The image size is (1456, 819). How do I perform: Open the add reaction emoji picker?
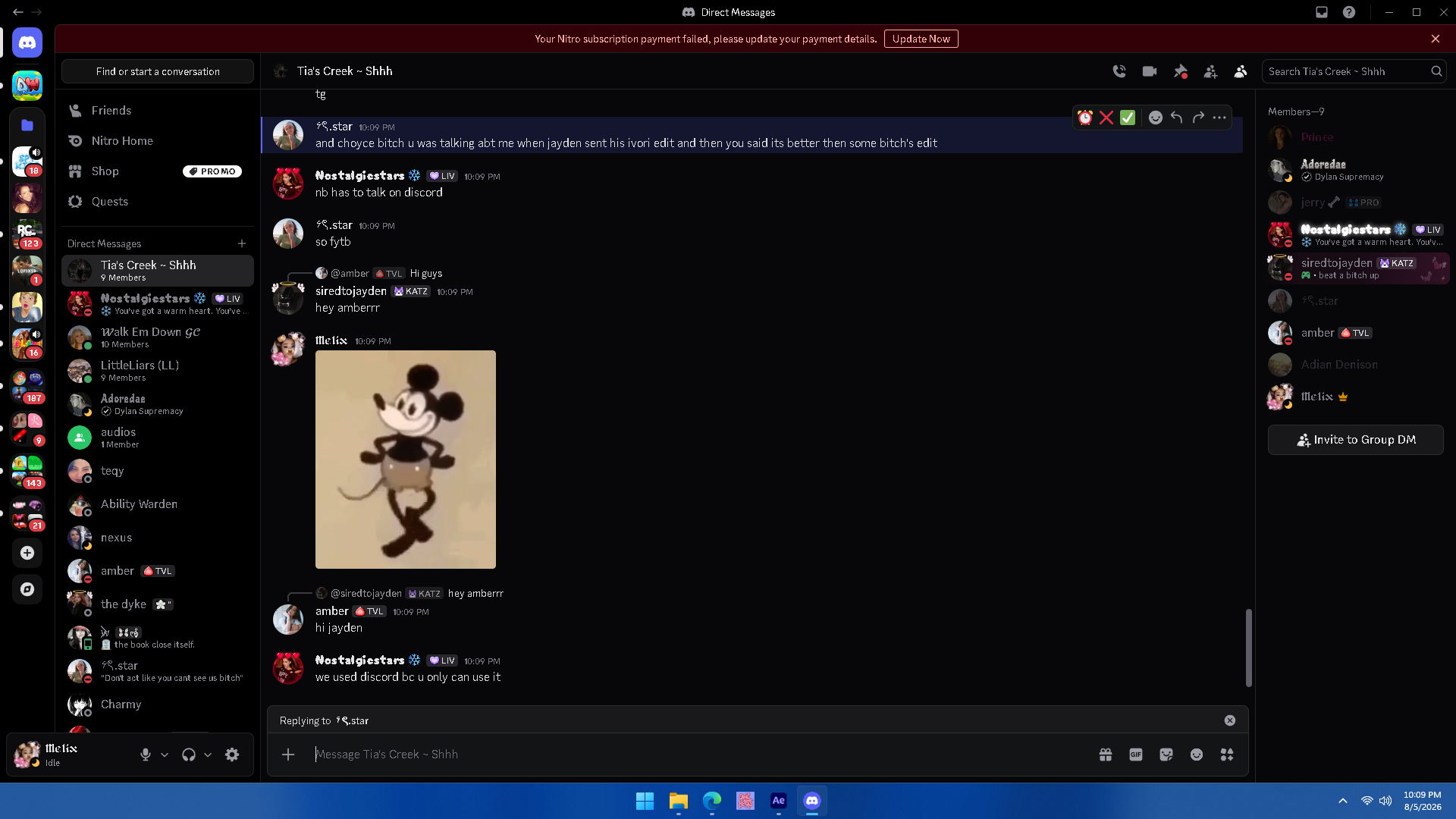1155,118
